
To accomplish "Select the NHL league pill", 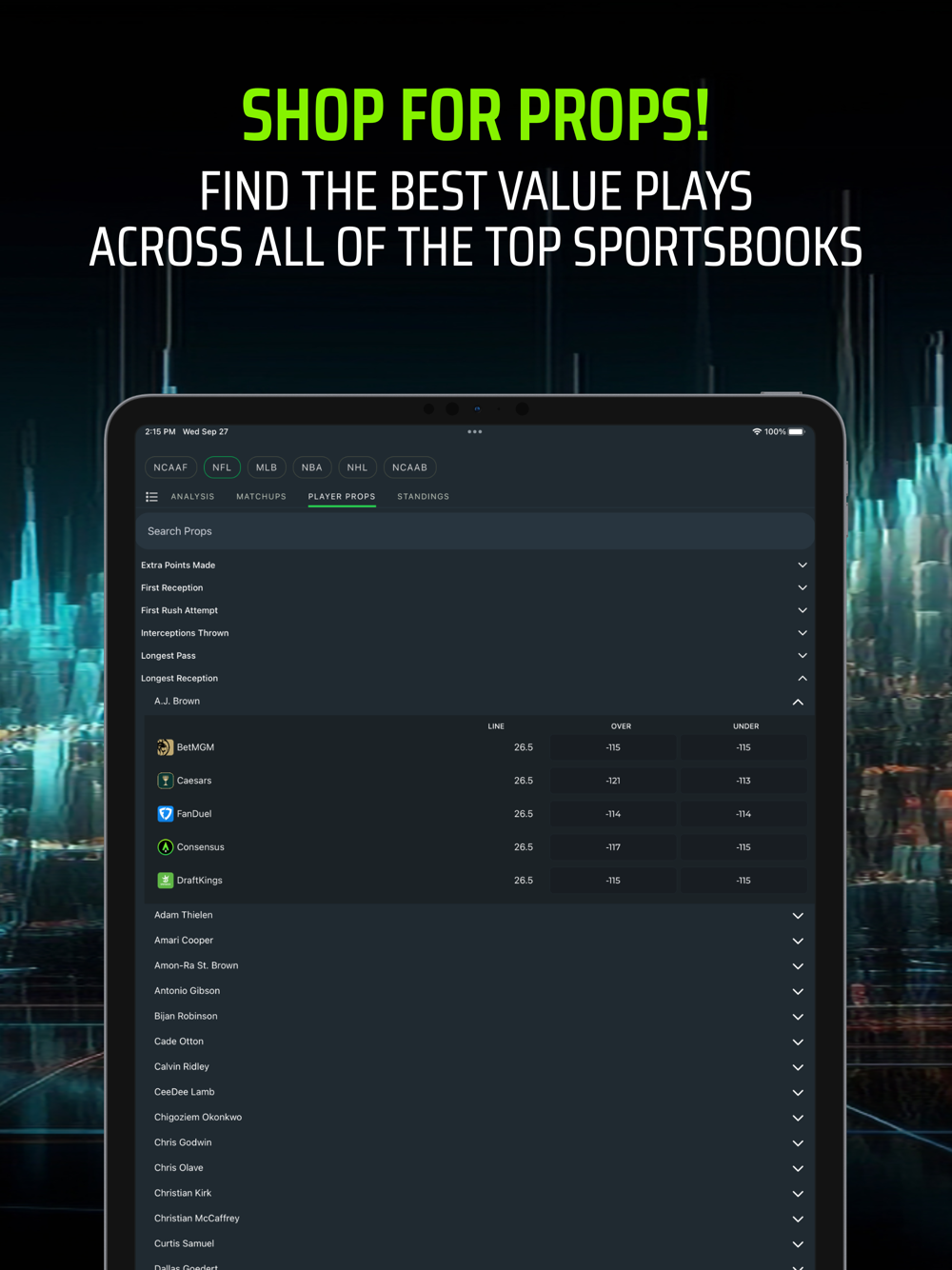I will [x=357, y=467].
